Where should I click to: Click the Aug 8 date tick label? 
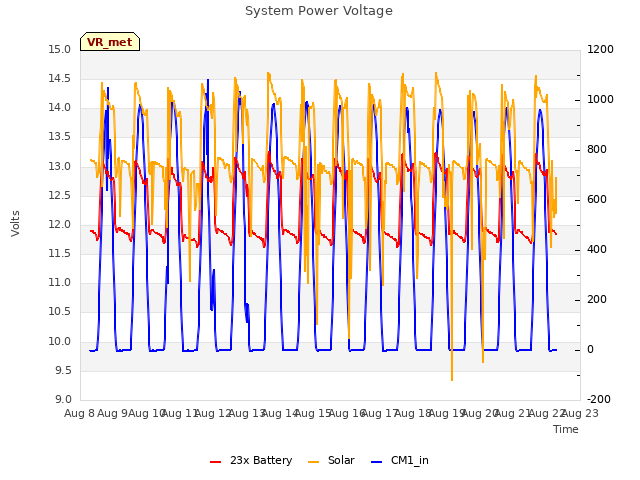point(79,414)
